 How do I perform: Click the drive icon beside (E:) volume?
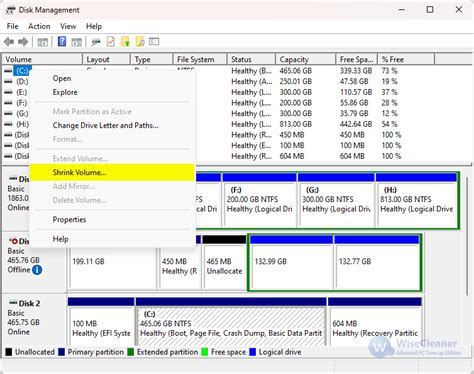pos(9,92)
